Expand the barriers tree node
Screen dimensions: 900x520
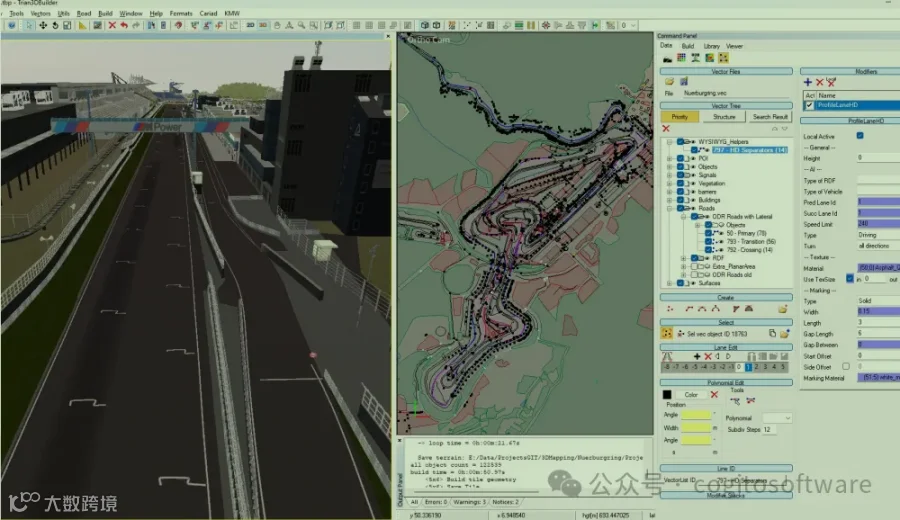[x=669, y=192]
